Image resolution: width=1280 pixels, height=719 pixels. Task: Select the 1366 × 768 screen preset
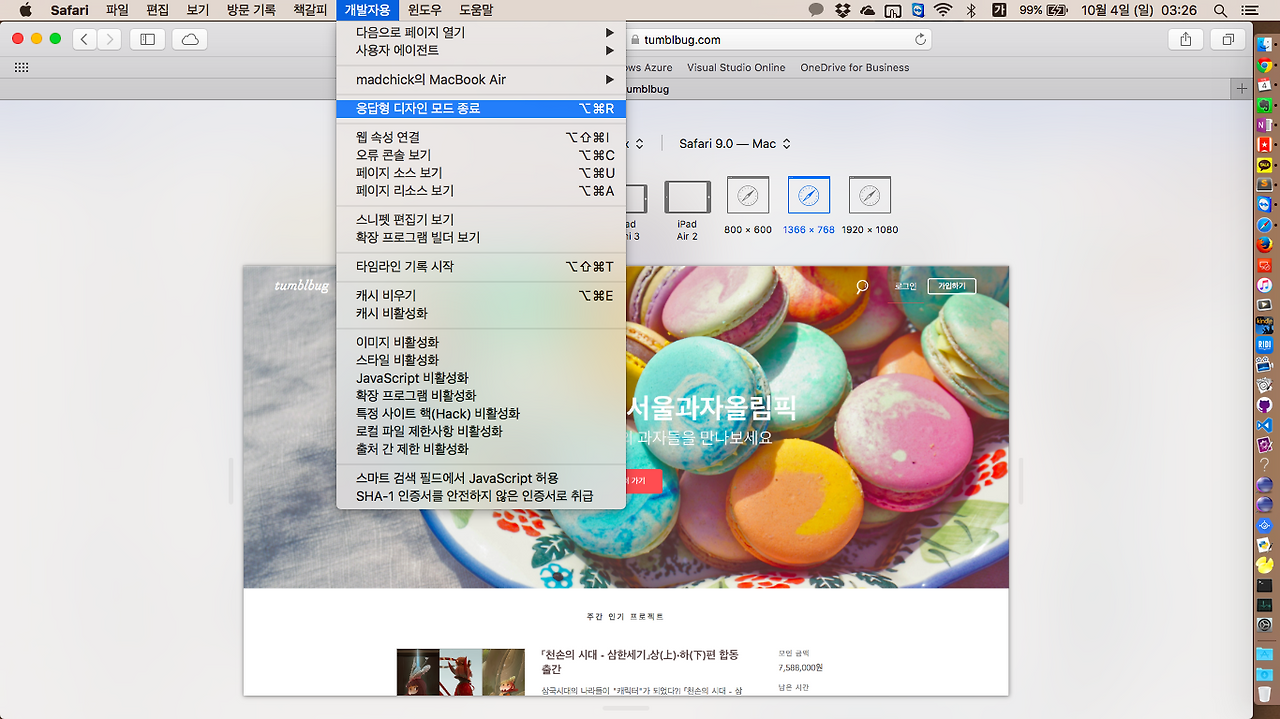tap(809, 206)
